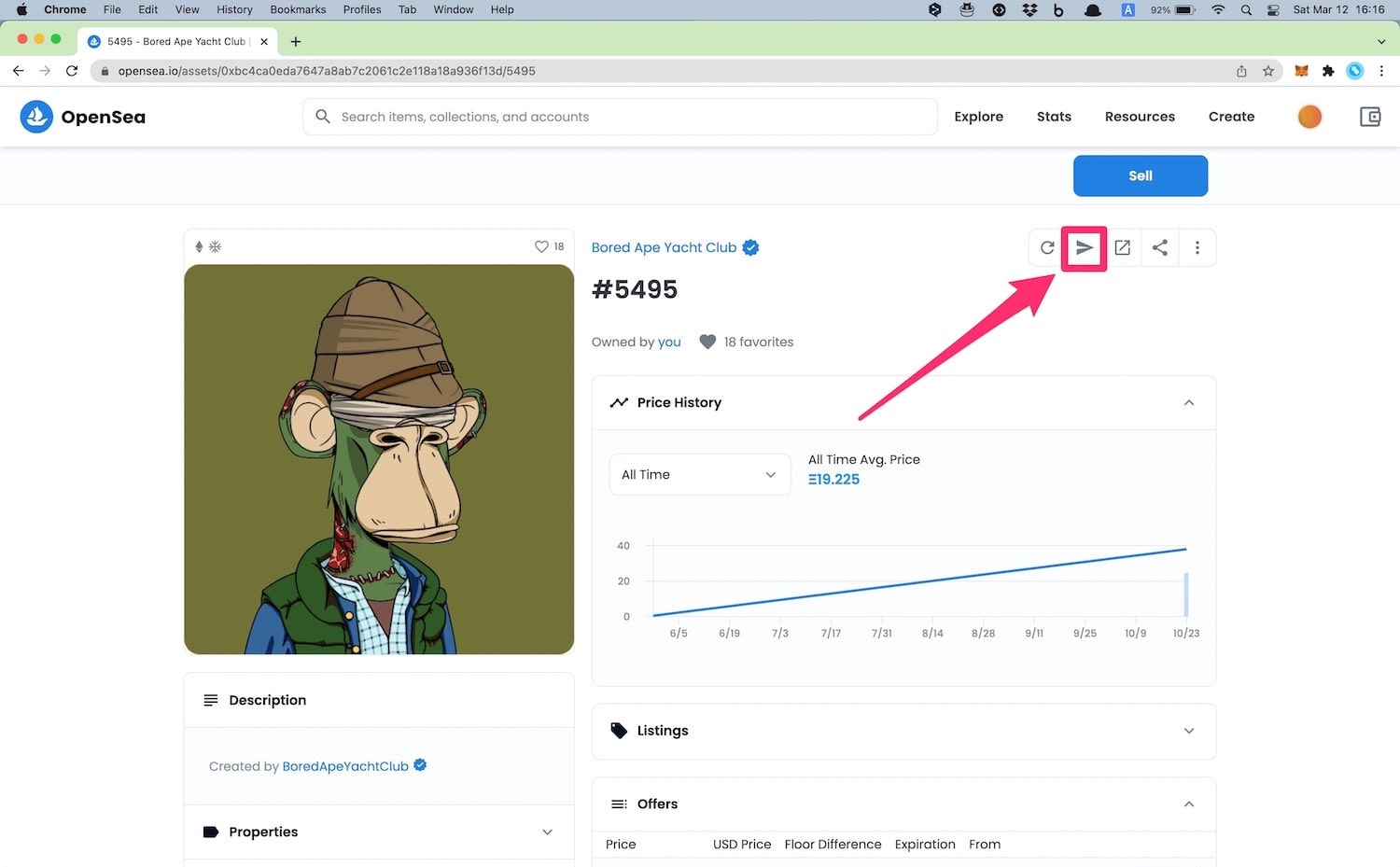Viewport: 1400px width, 867px height.
Task: Open the History menu in menu bar
Action: coord(234,9)
